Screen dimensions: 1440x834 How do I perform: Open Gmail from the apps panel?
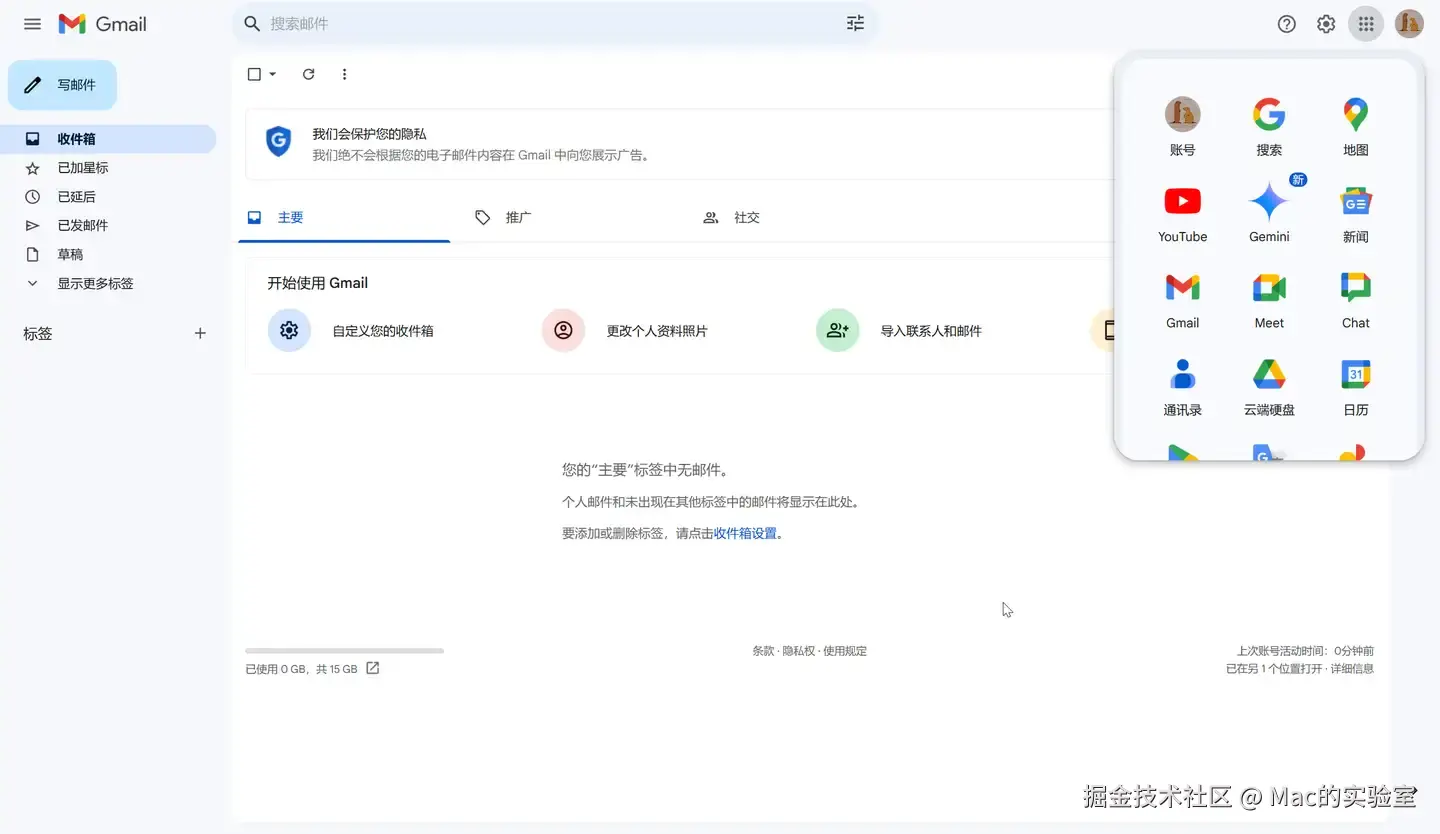point(1182,301)
